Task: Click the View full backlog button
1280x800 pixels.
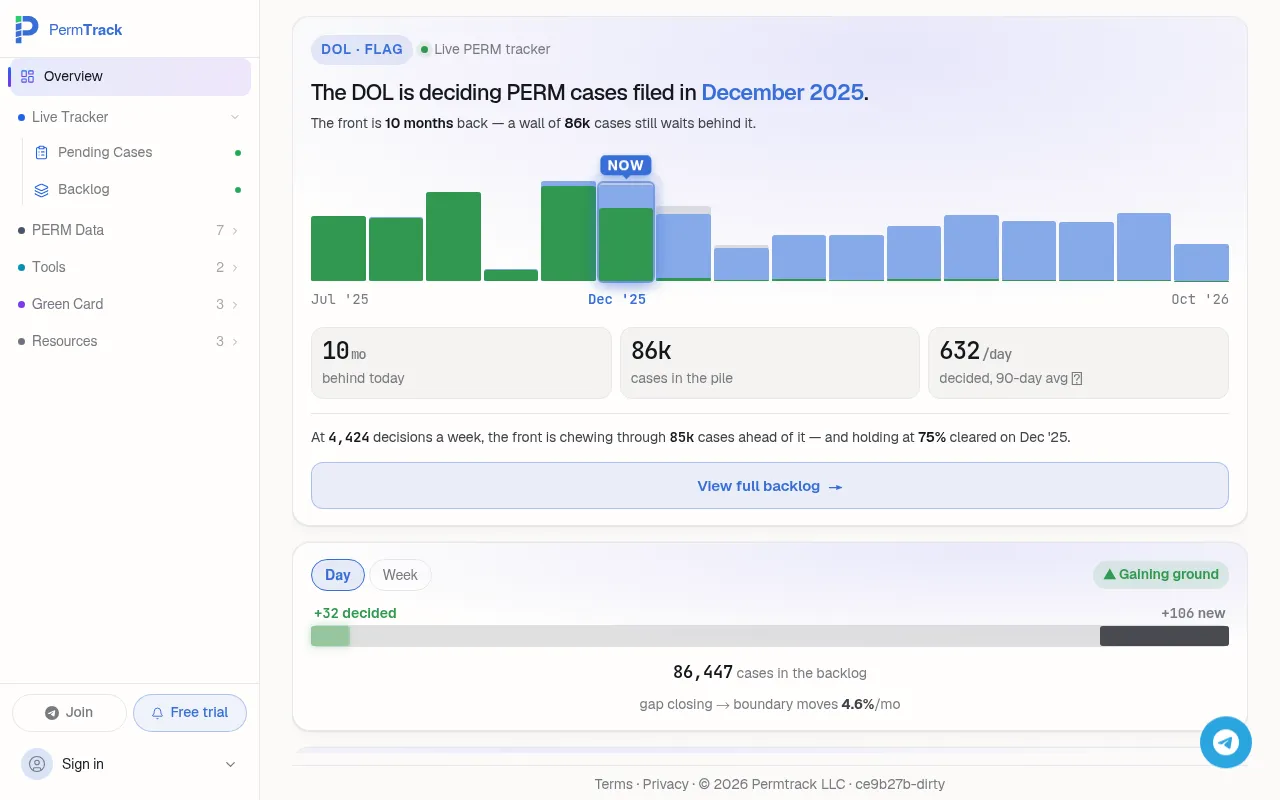Action: click(x=770, y=485)
